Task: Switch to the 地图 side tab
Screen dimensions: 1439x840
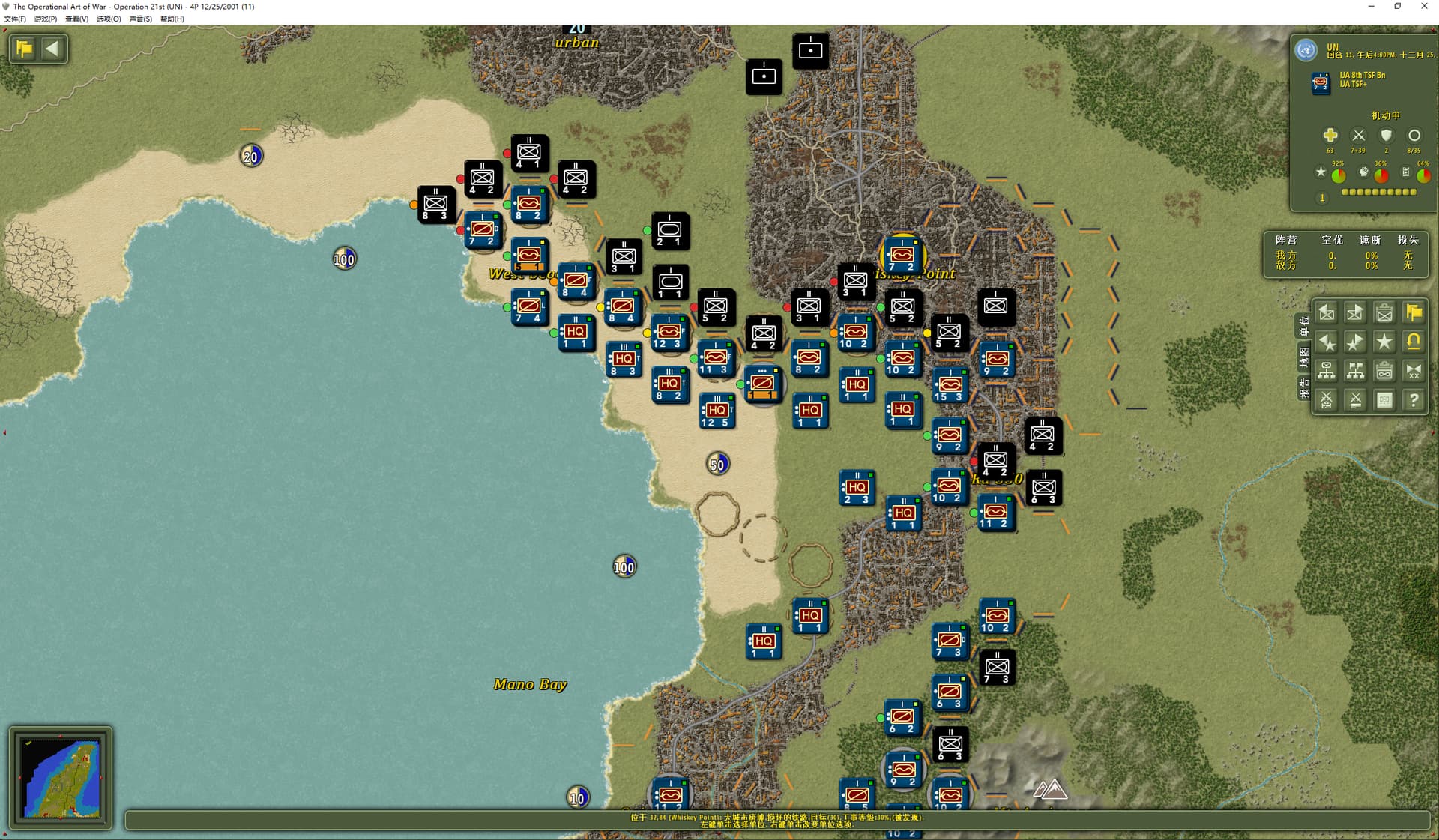Action: 1304,357
